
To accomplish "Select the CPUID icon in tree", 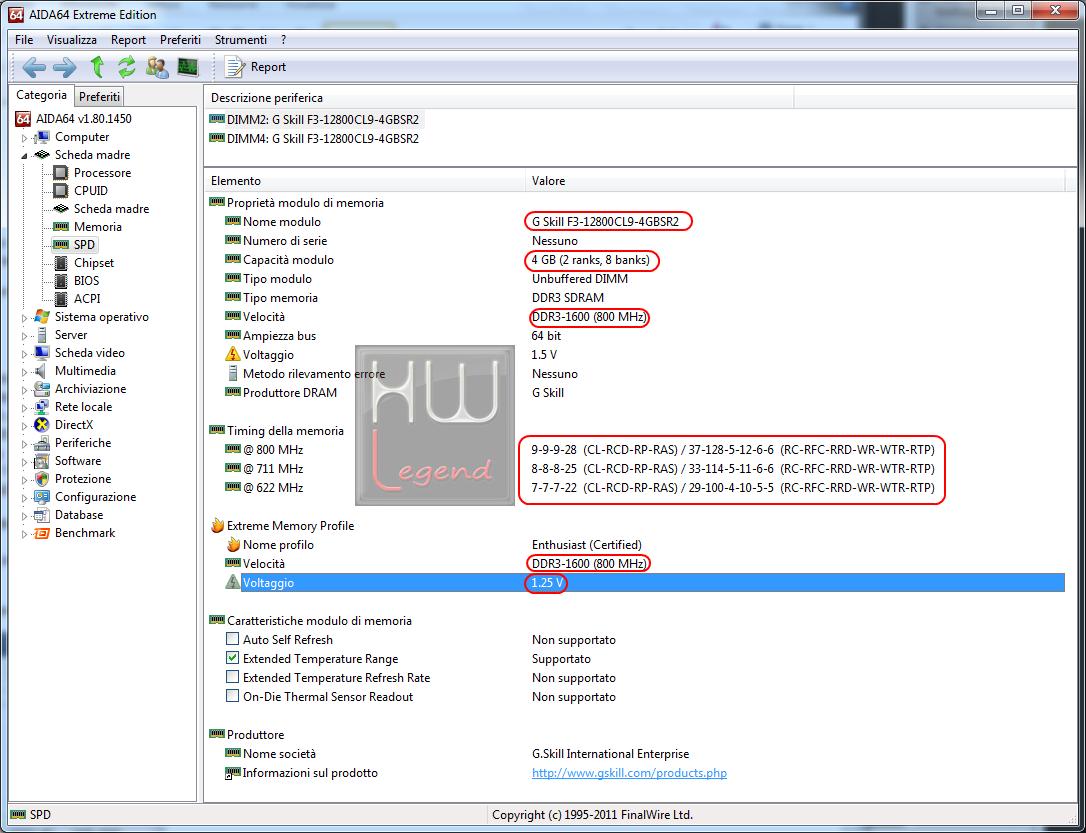I will click(x=61, y=190).
